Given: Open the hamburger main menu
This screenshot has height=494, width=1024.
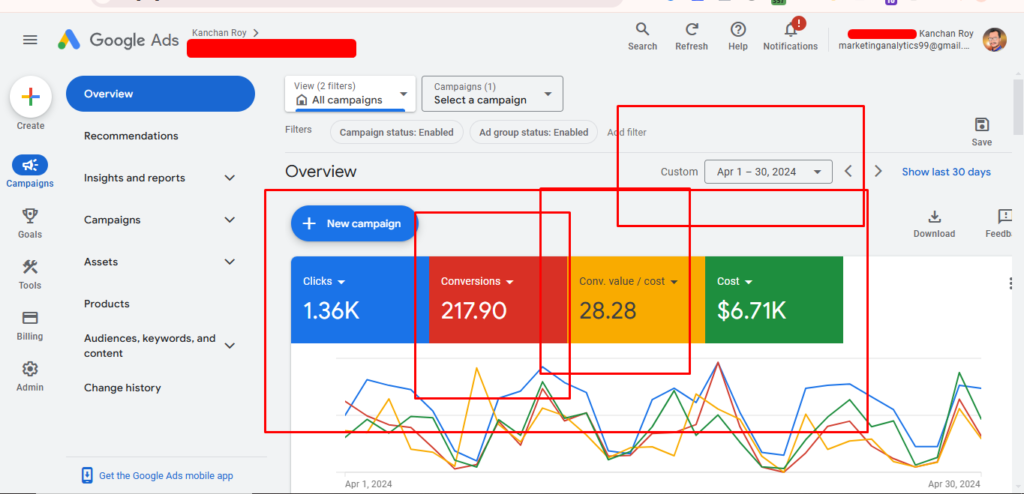Looking at the screenshot, I should click(x=30, y=40).
